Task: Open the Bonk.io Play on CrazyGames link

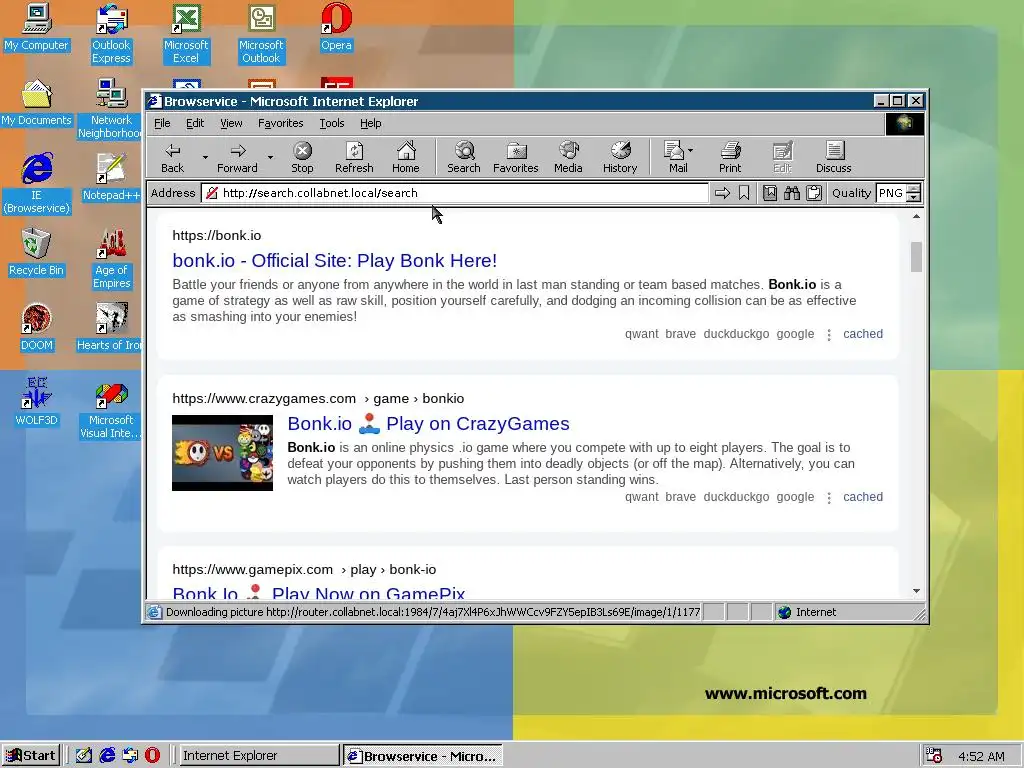Action: click(428, 424)
